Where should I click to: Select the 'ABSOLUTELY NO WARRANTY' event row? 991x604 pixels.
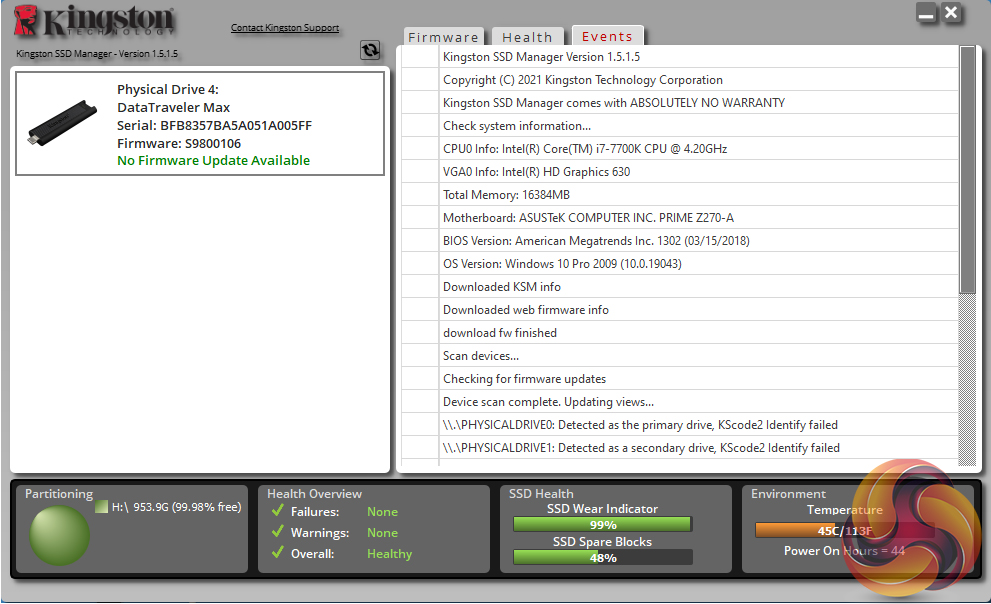point(680,102)
